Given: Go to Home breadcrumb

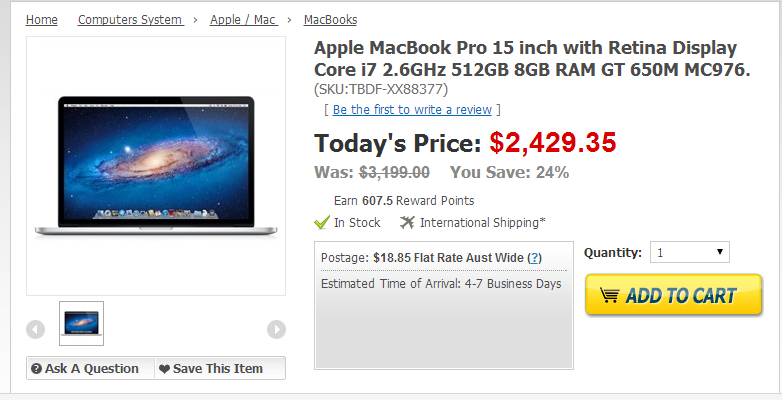Looking at the screenshot, I should pos(41,20).
